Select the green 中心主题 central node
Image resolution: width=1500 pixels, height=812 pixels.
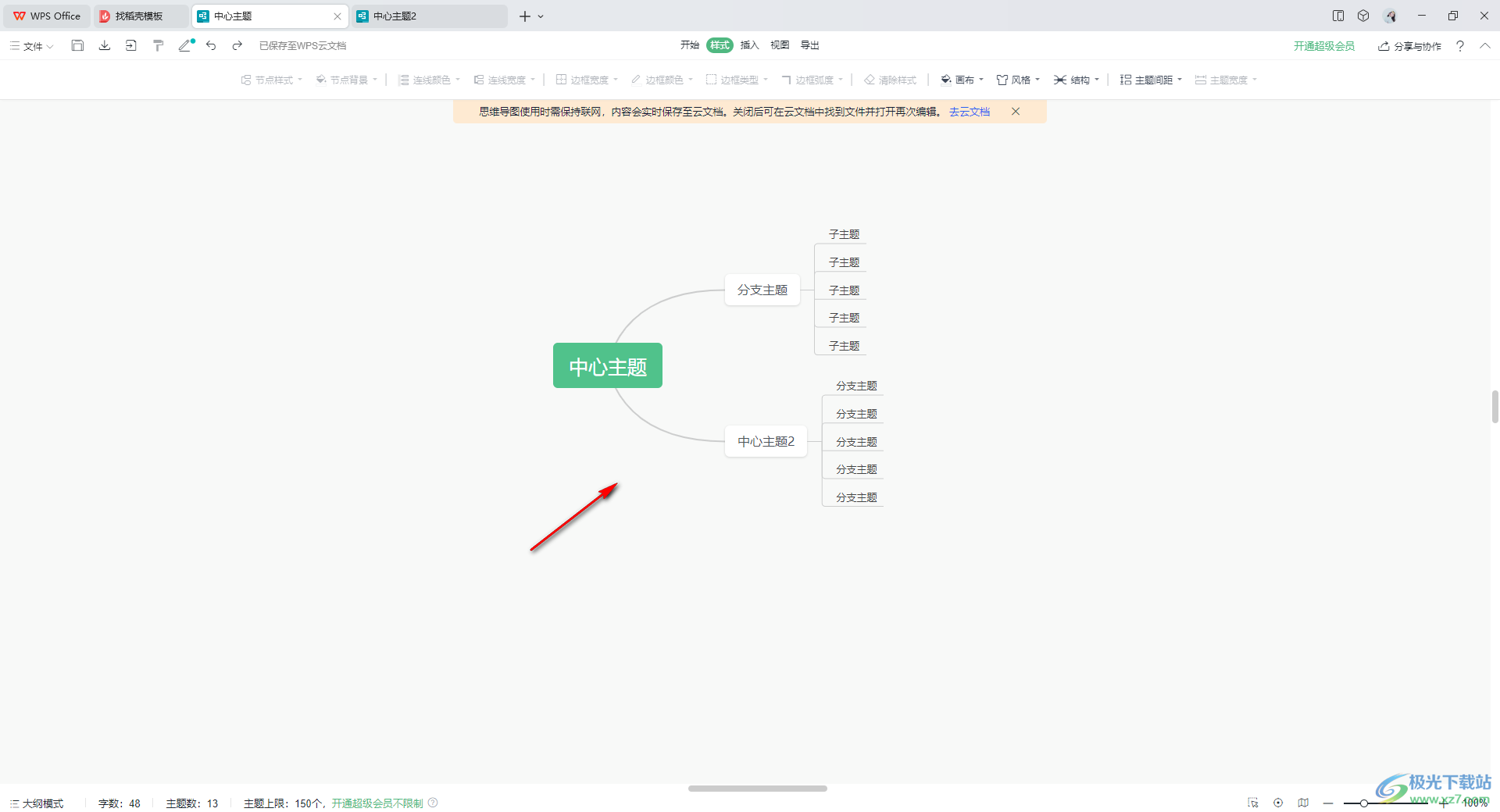pyautogui.click(x=608, y=365)
